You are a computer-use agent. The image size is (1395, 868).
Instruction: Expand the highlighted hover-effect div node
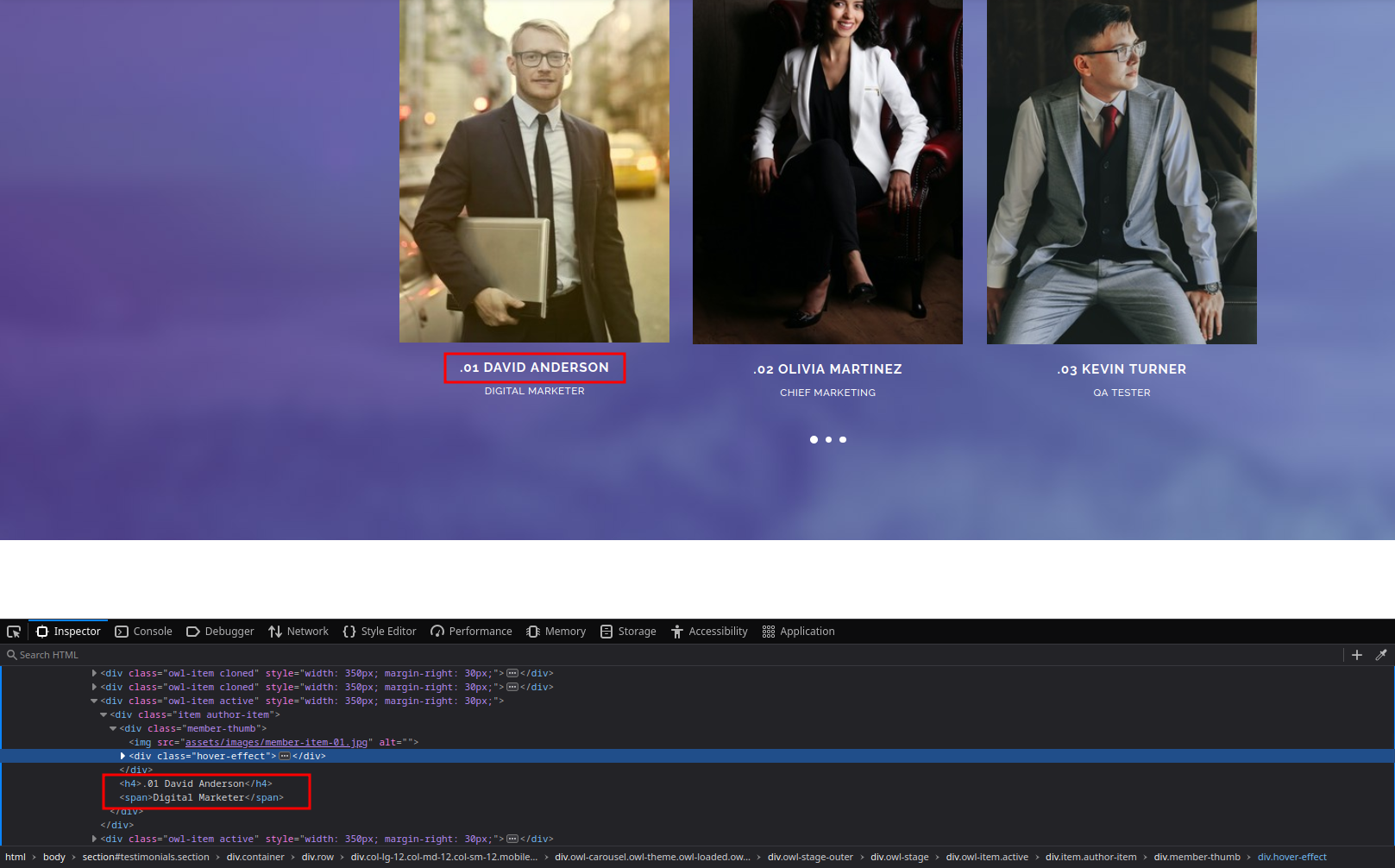click(x=123, y=756)
